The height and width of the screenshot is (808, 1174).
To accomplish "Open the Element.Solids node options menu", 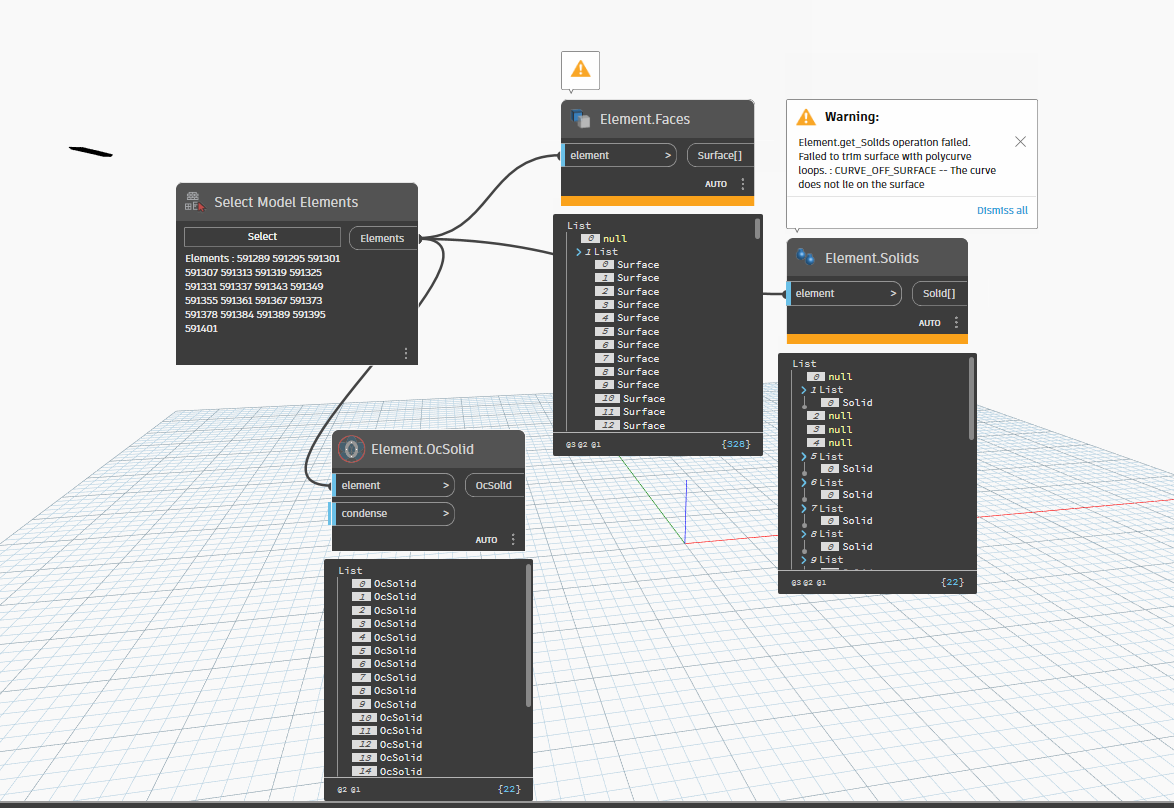I will click(956, 322).
